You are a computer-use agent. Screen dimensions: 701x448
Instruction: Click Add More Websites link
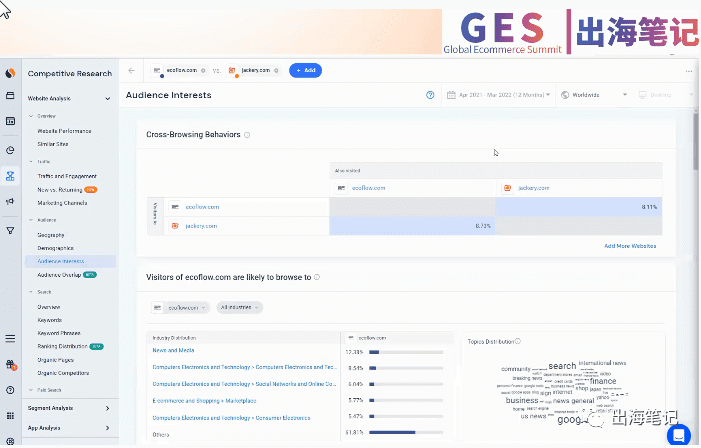point(630,246)
